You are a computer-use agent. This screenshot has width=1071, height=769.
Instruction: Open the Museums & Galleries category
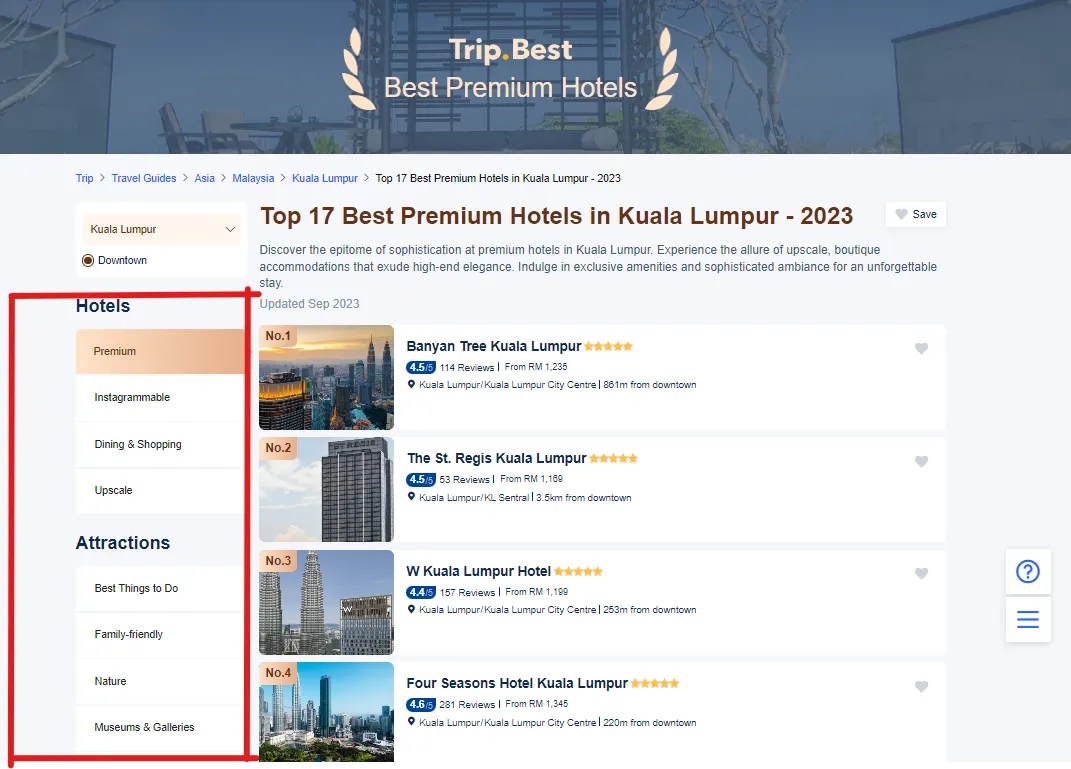[x=144, y=727]
